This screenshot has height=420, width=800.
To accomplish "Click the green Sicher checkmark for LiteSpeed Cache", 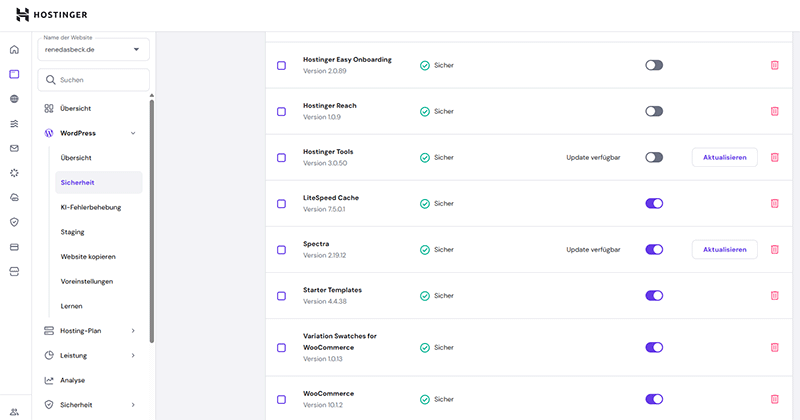I will (x=424, y=204).
